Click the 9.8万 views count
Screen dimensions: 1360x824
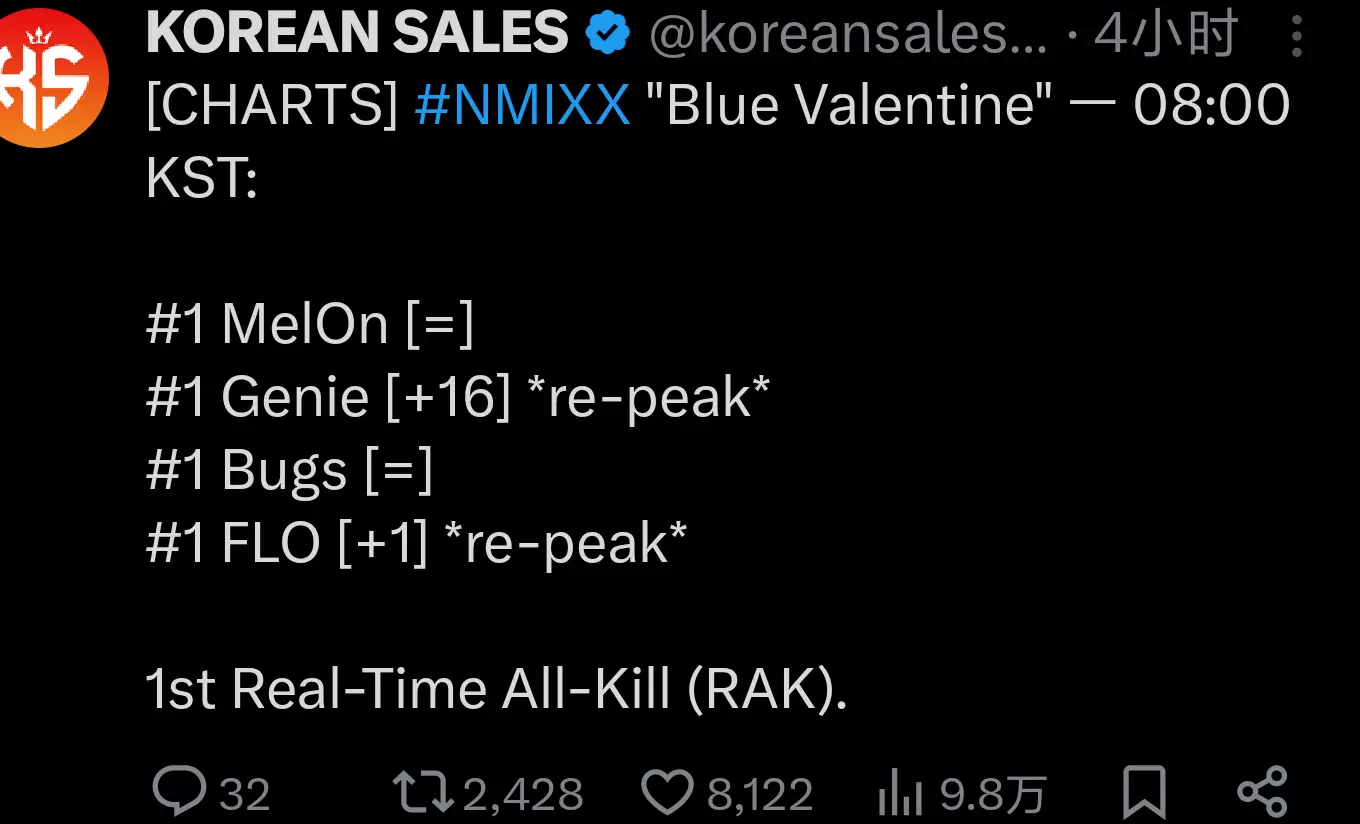992,795
